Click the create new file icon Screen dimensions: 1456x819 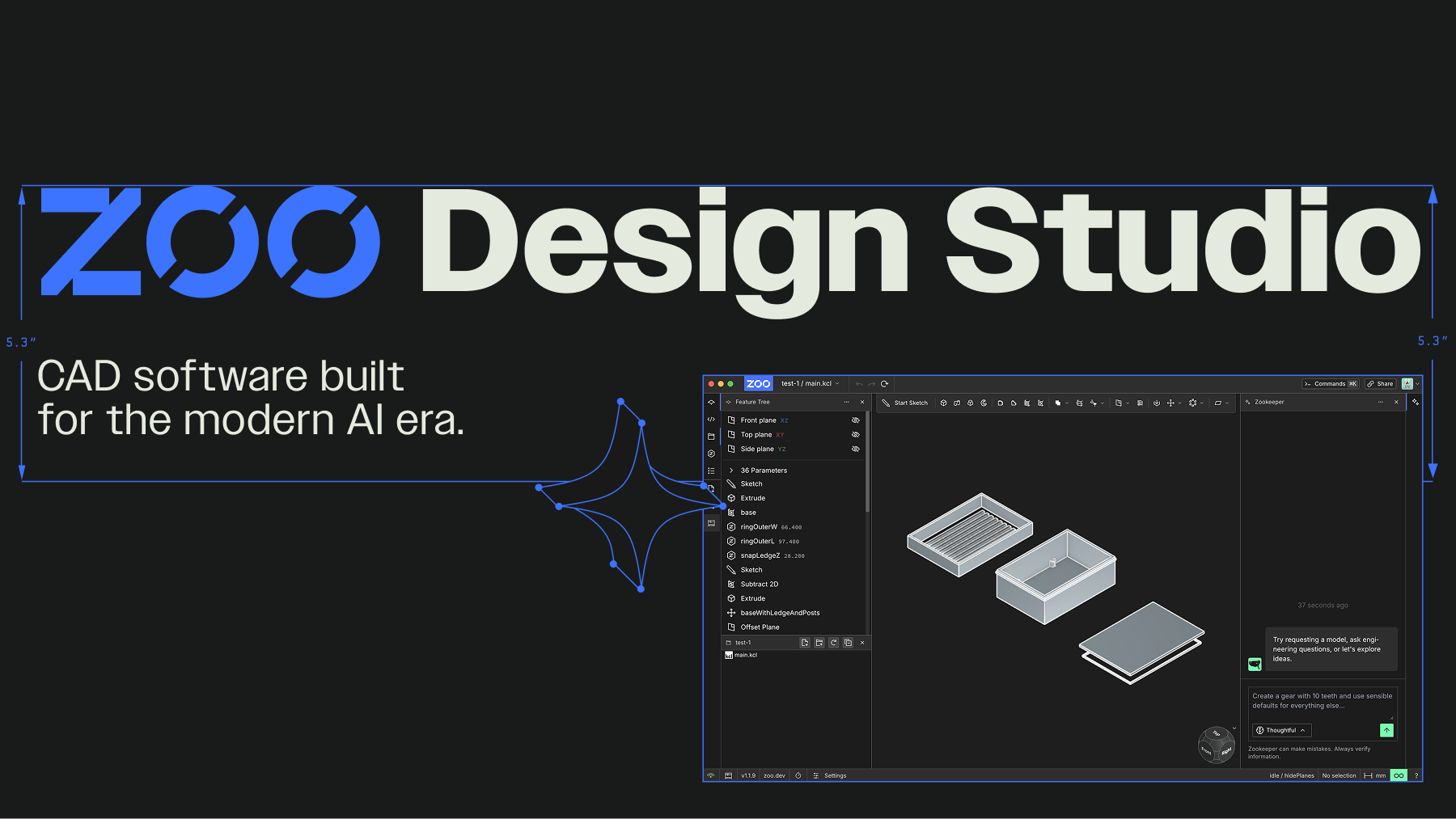pyautogui.click(x=804, y=643)
